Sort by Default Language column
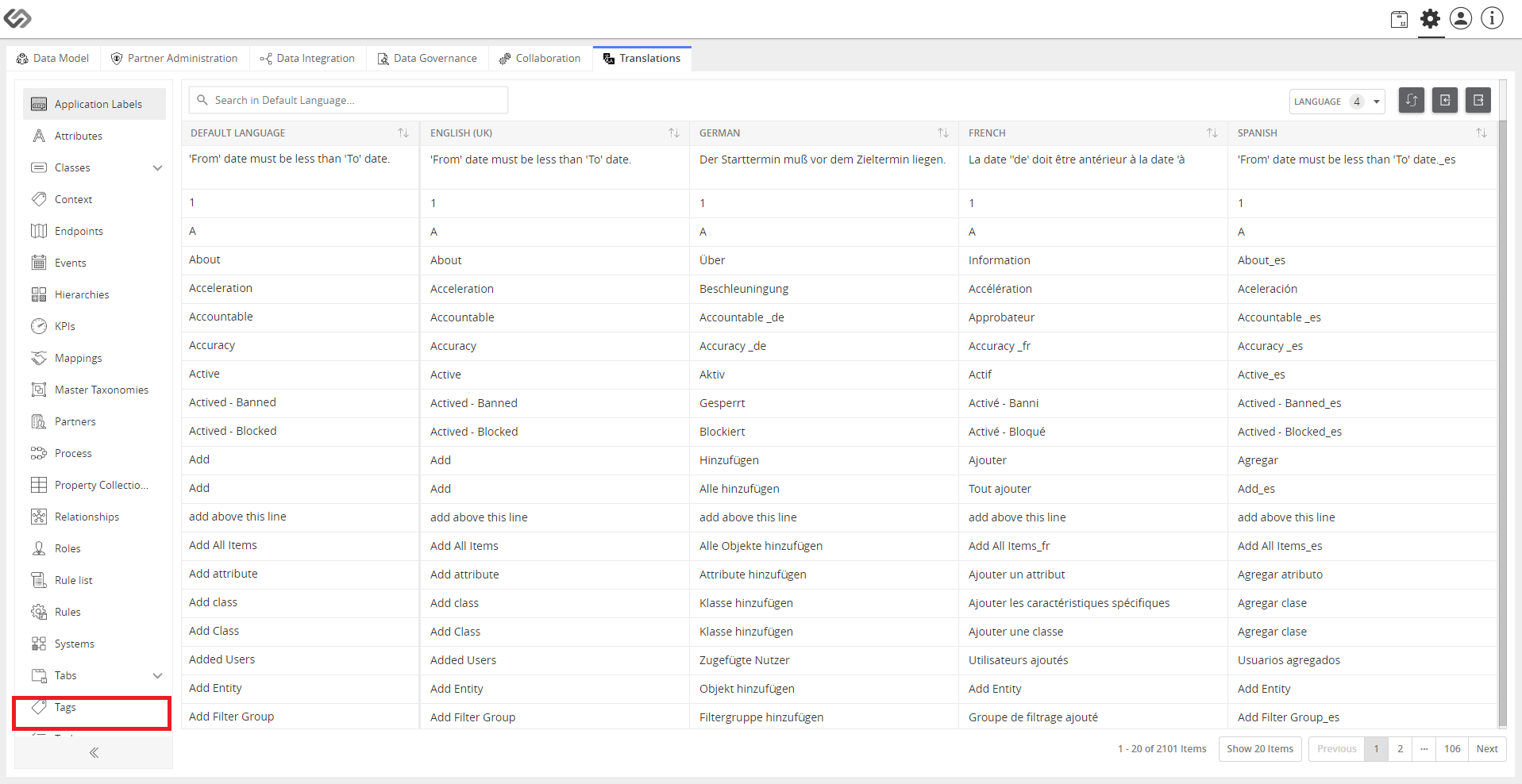Image resolution: width=1522 pixels, height=784 pixels. [403, 133]
